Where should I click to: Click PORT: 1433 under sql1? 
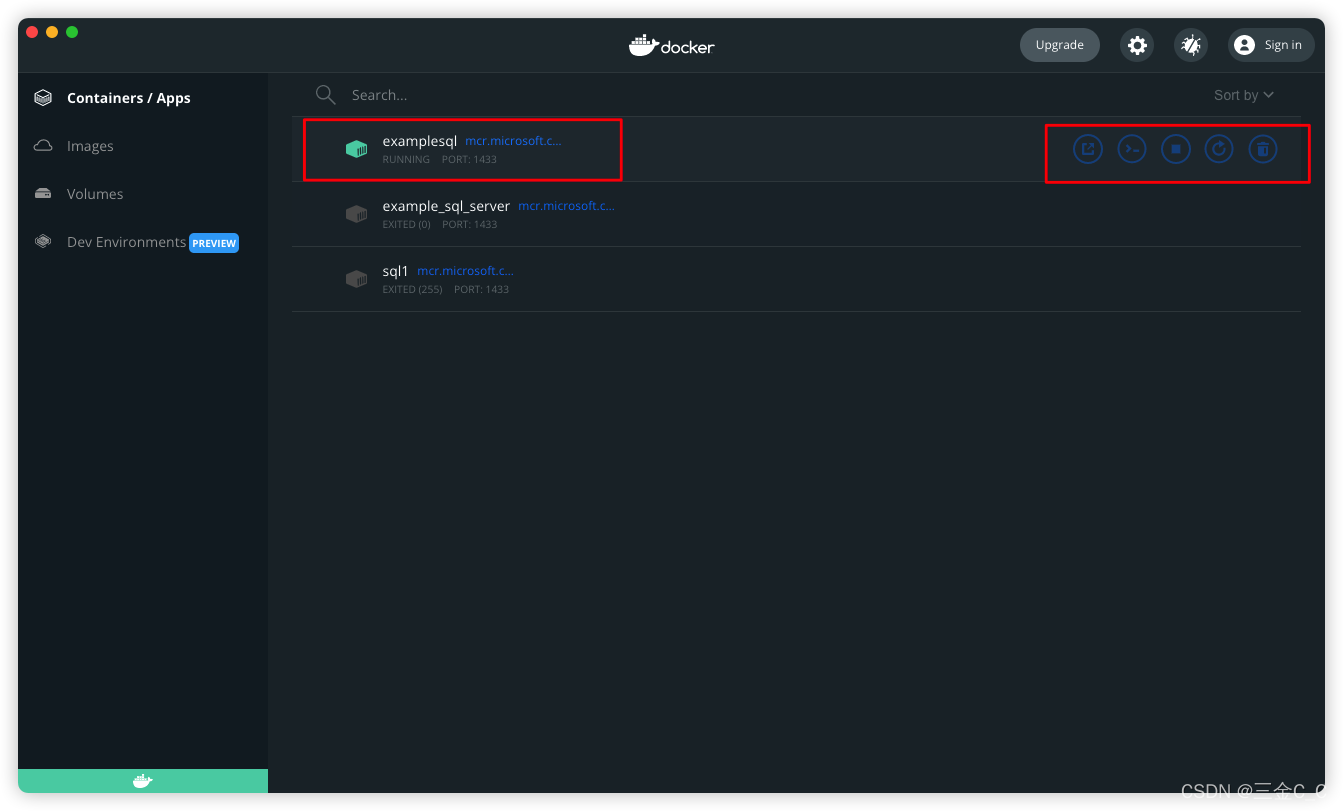pyautogui.click(x=481, y=290)
